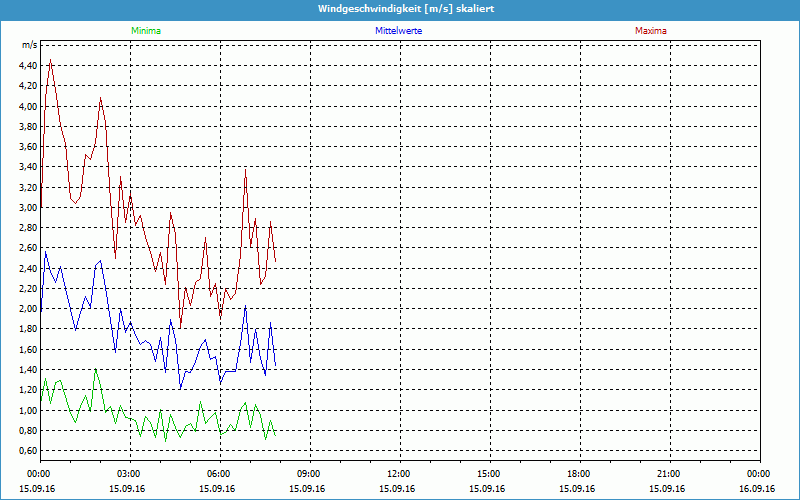The image size is (800, 500).
Task: Click the red Maxima peak near 07:00
Action: [x=245, y=171]
